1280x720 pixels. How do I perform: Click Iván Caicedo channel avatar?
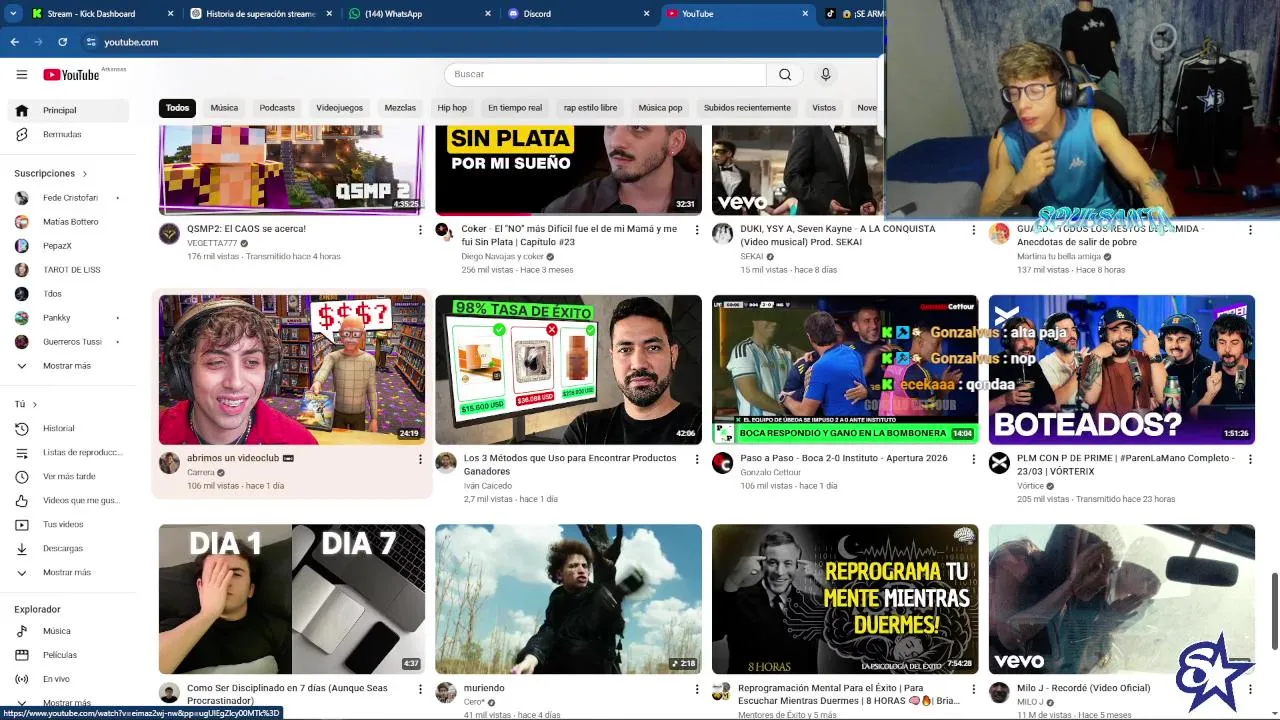pyautogui.click(x=446, y=463)
